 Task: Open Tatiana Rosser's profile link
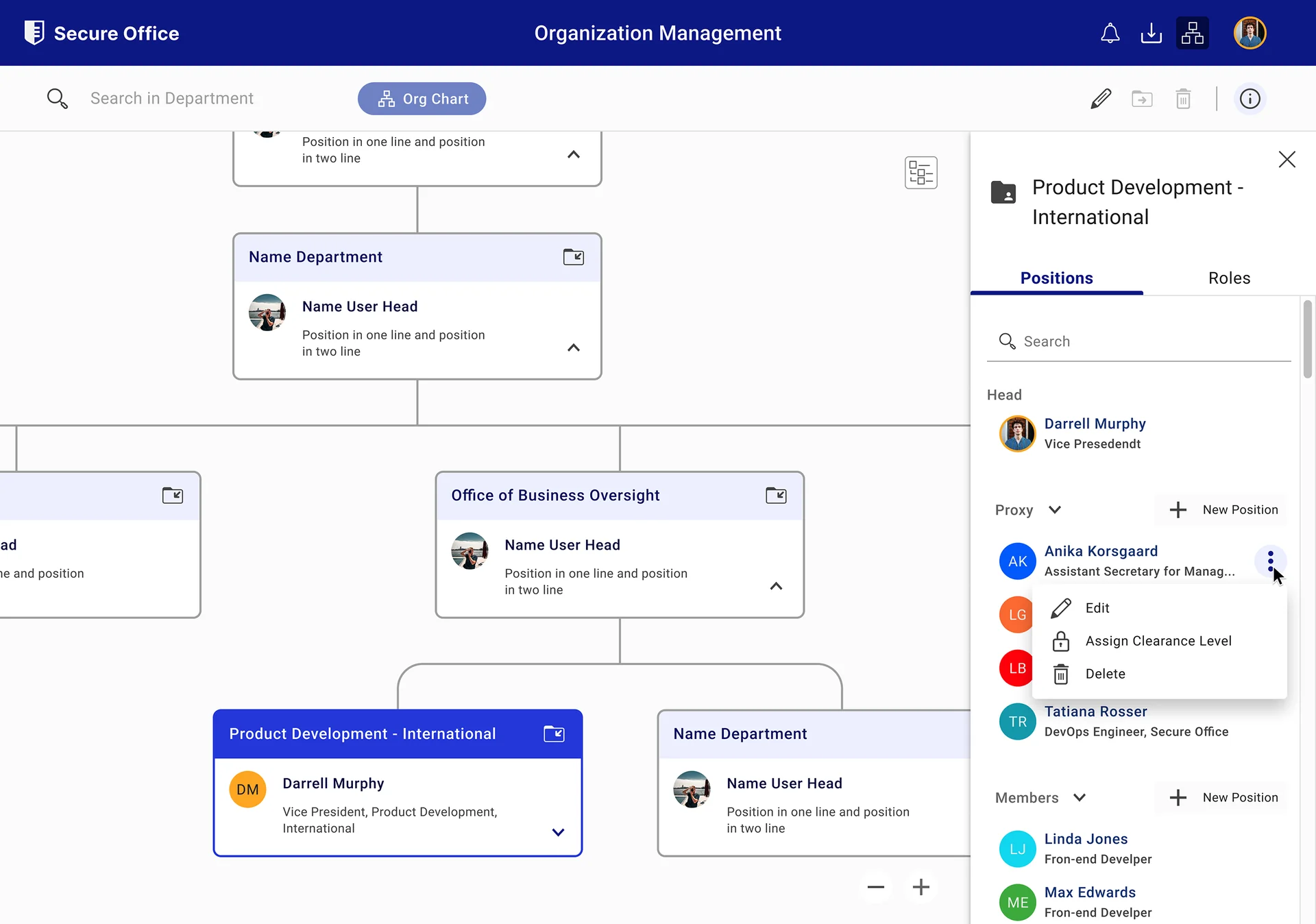[x=1096, y=712]
